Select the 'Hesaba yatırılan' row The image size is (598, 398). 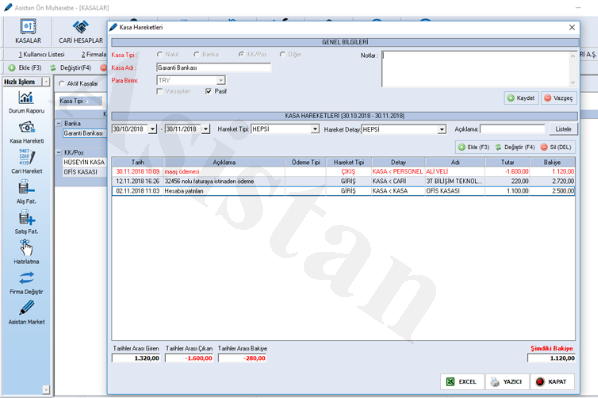[343, 191]
